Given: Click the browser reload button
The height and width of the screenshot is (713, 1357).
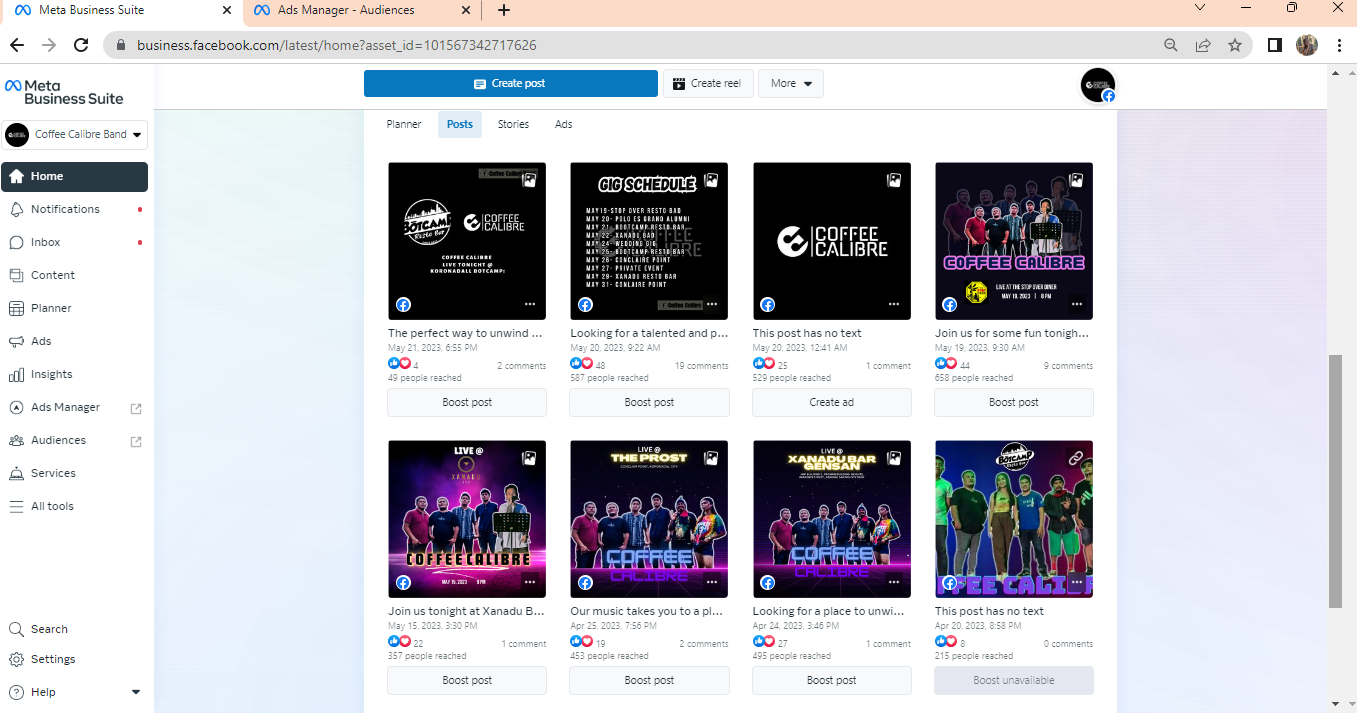Looking at the screenshot, I should point(81,45).
